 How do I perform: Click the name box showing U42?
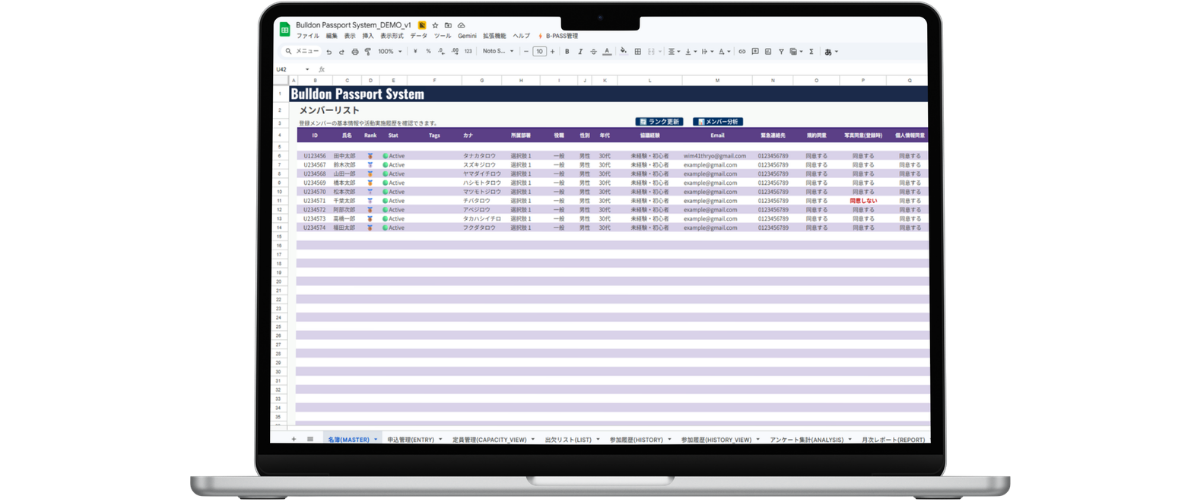pyautogui.click(x=290, y=69)
